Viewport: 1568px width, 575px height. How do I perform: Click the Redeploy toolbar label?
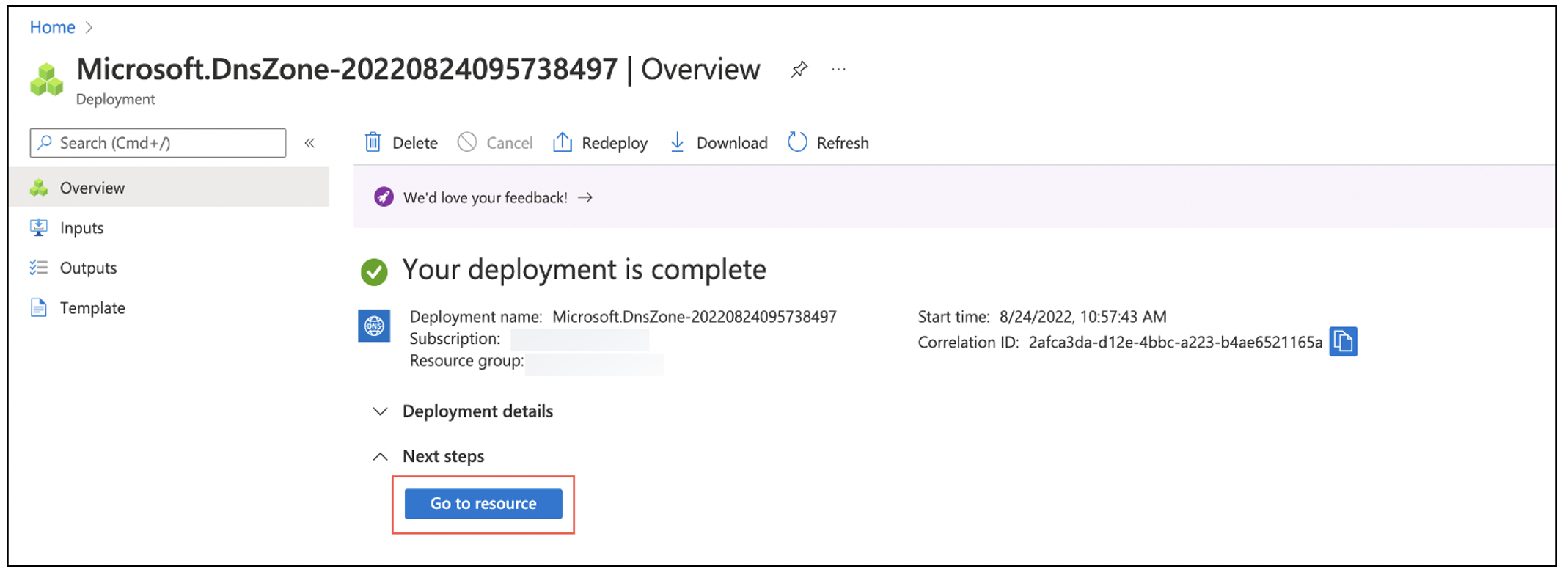click(615, 143)
